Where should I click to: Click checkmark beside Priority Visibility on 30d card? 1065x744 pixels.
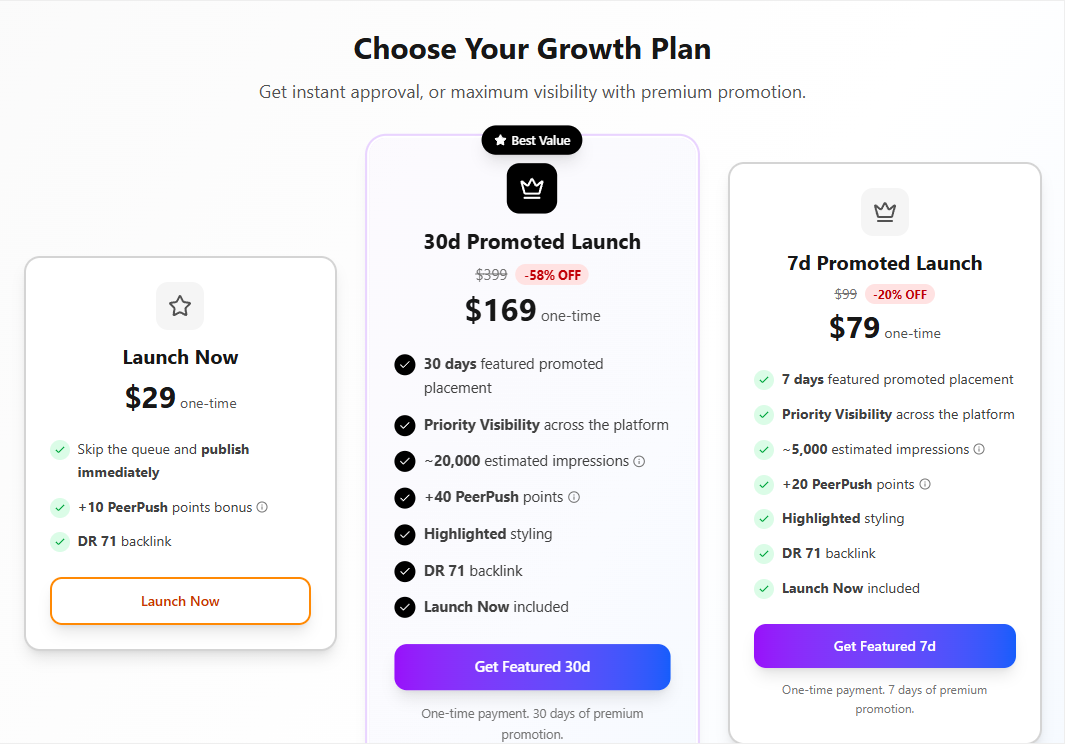coord(405,424)
